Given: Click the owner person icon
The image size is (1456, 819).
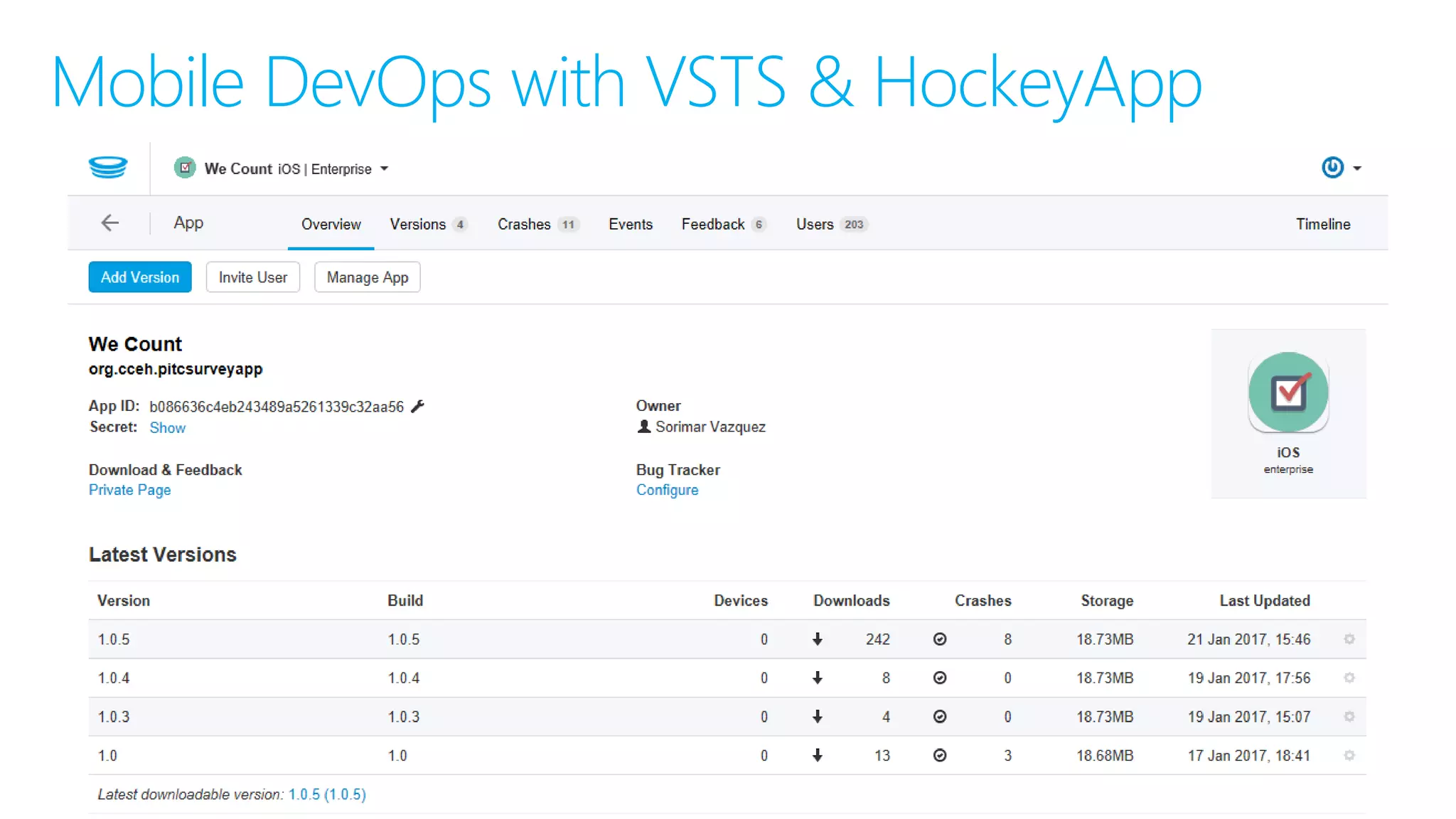Looking at the screenshot, I should [x=643, y=427].
